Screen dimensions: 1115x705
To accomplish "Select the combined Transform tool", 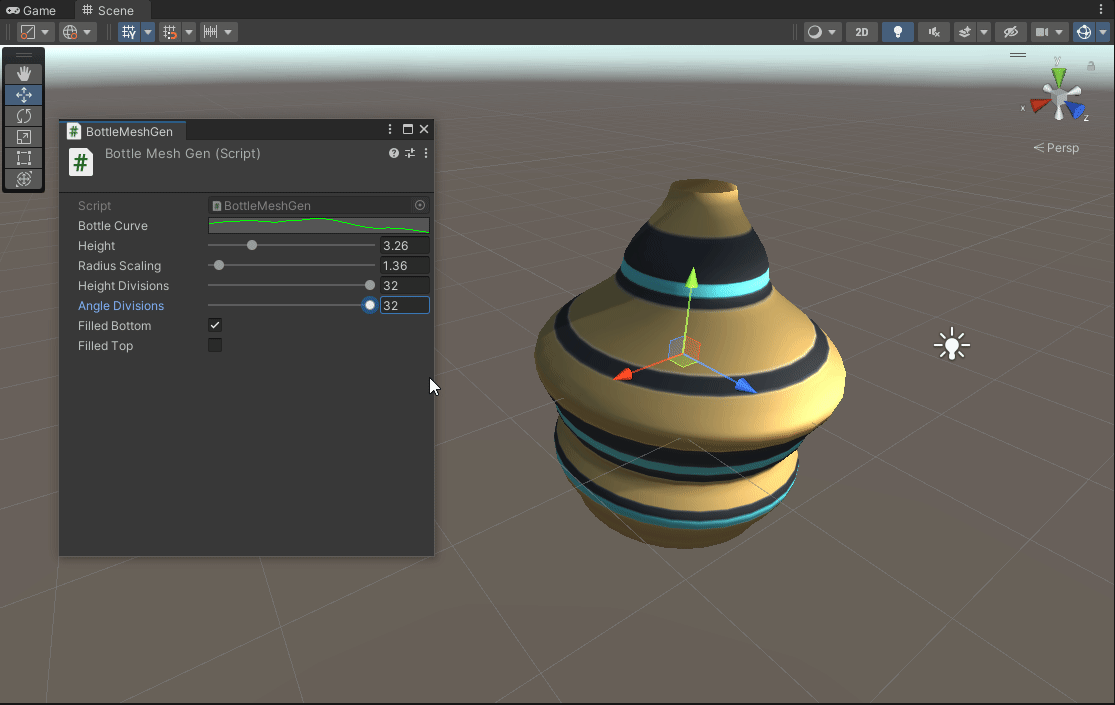I will (23, 179).
